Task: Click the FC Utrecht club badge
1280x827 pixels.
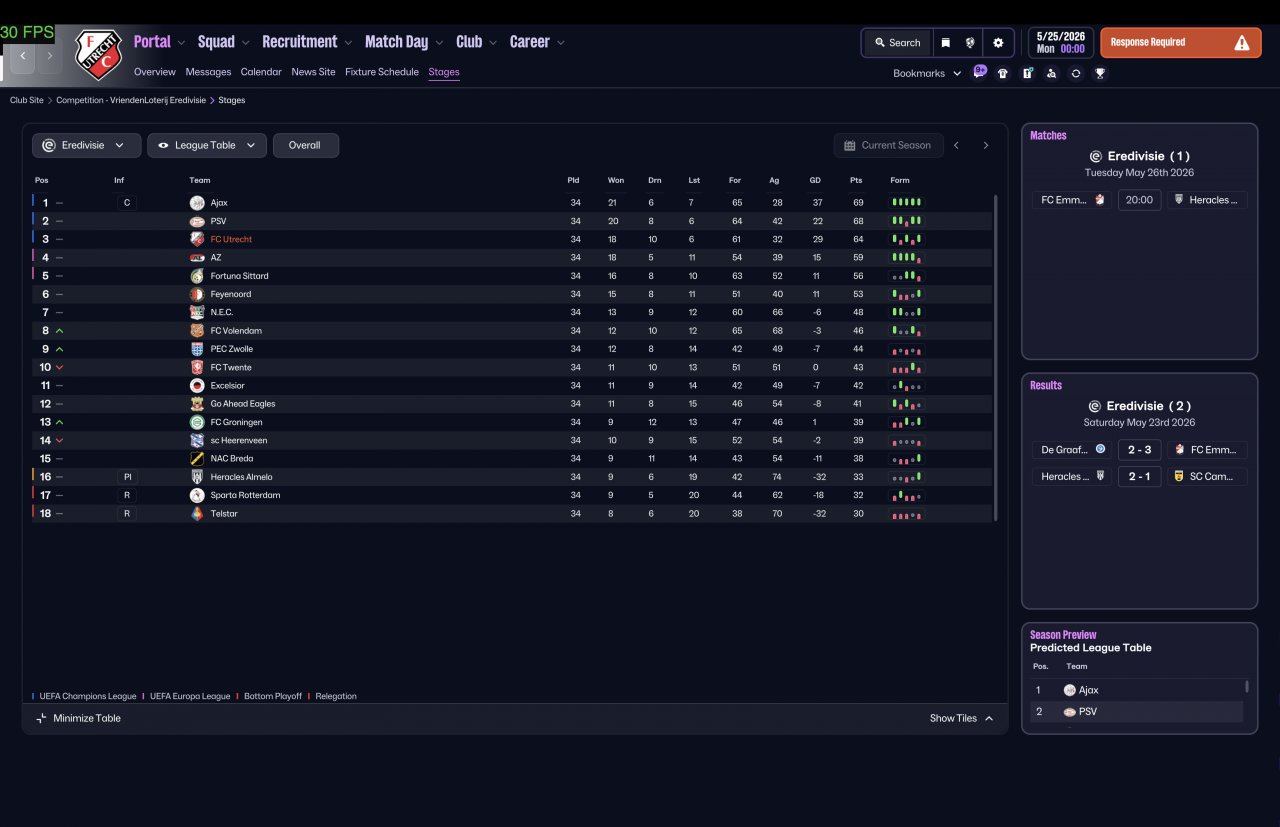Action: [x=99, y=54]
